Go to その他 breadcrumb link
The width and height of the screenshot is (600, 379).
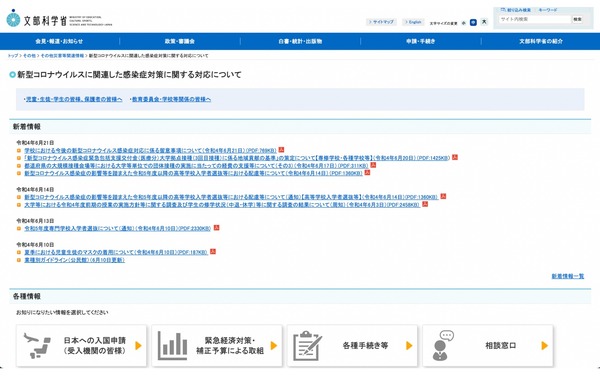pyautogui.click(x=29, y=56)
